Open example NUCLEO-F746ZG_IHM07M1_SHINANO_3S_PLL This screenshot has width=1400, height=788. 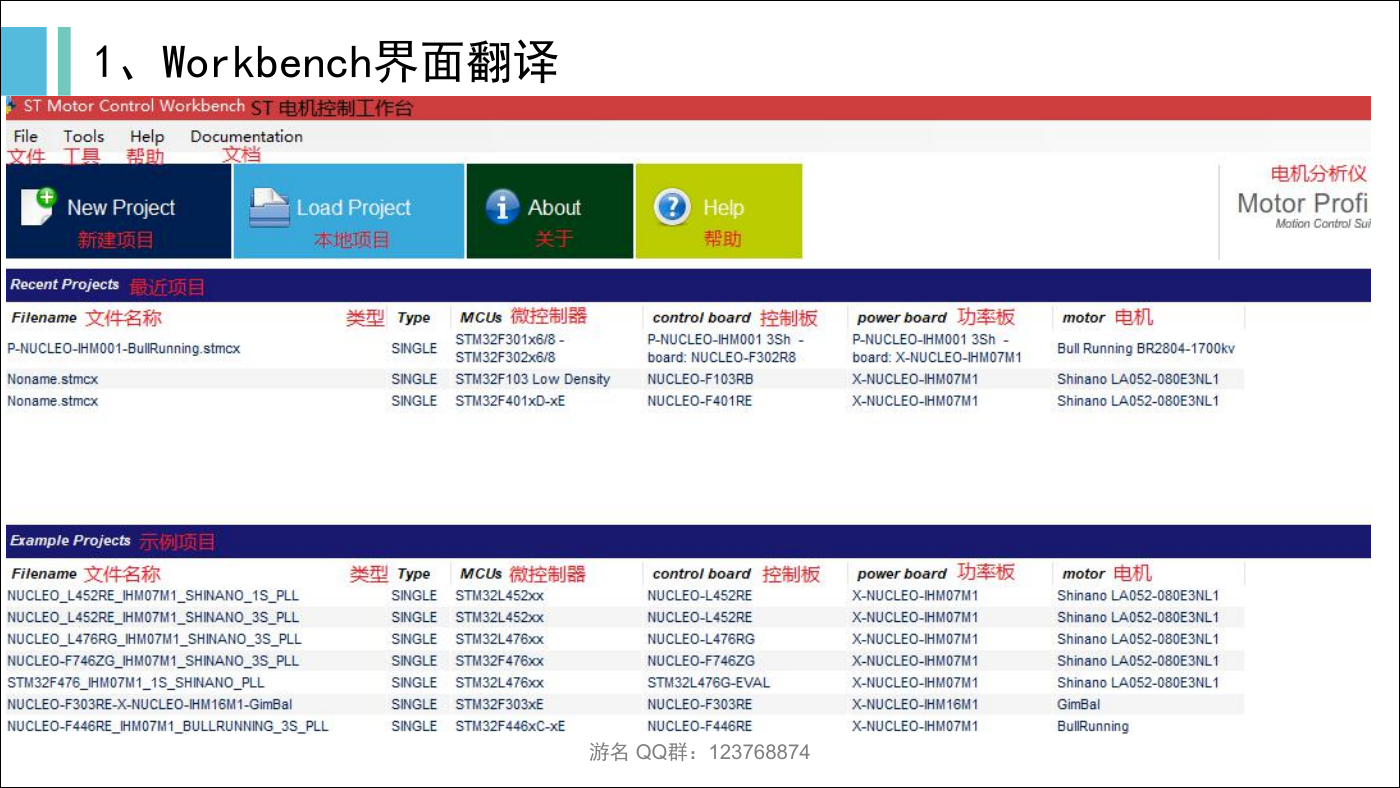click(x=153, y=661)
